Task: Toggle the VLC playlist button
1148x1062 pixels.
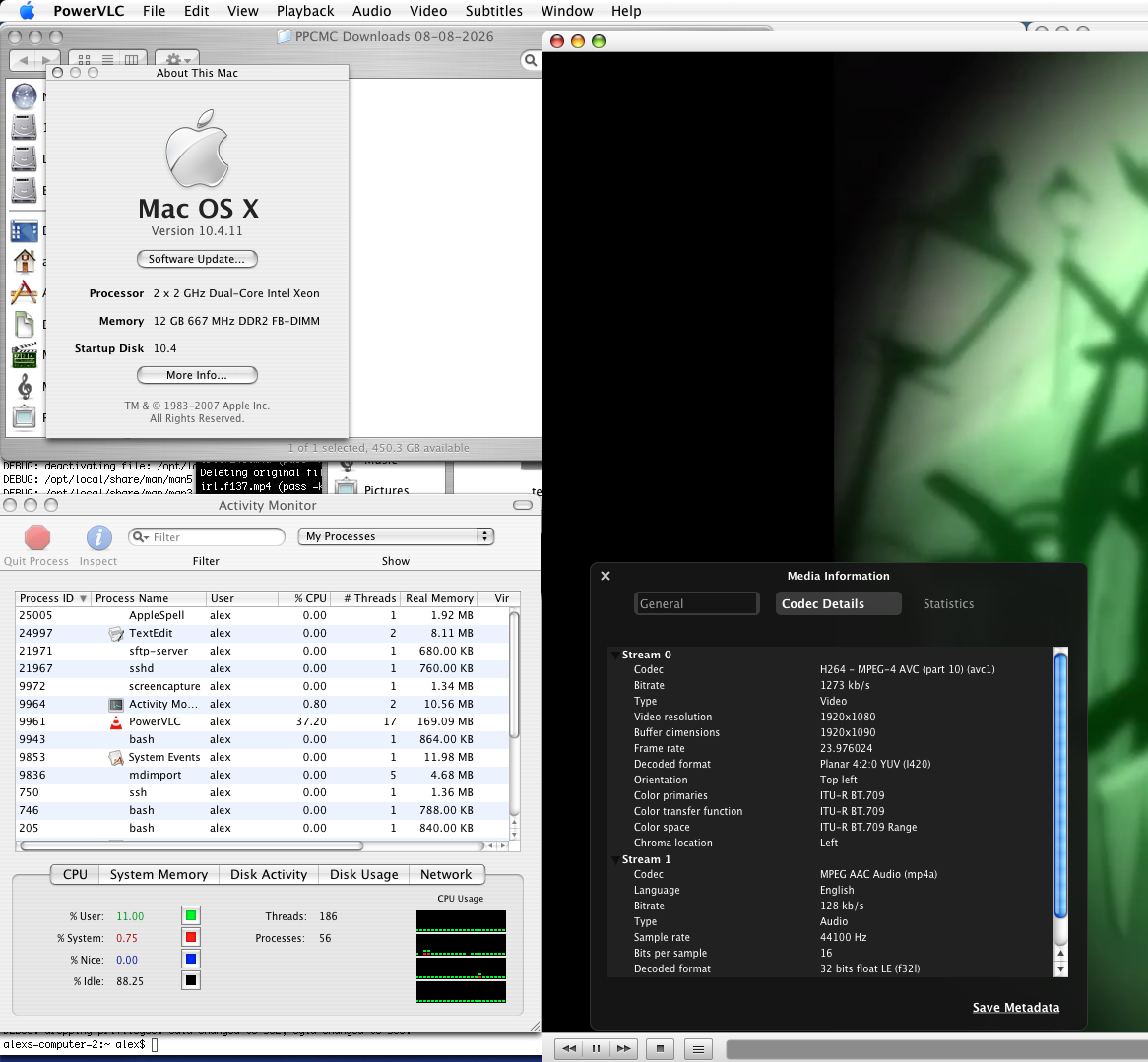Action: (698, 1049)
